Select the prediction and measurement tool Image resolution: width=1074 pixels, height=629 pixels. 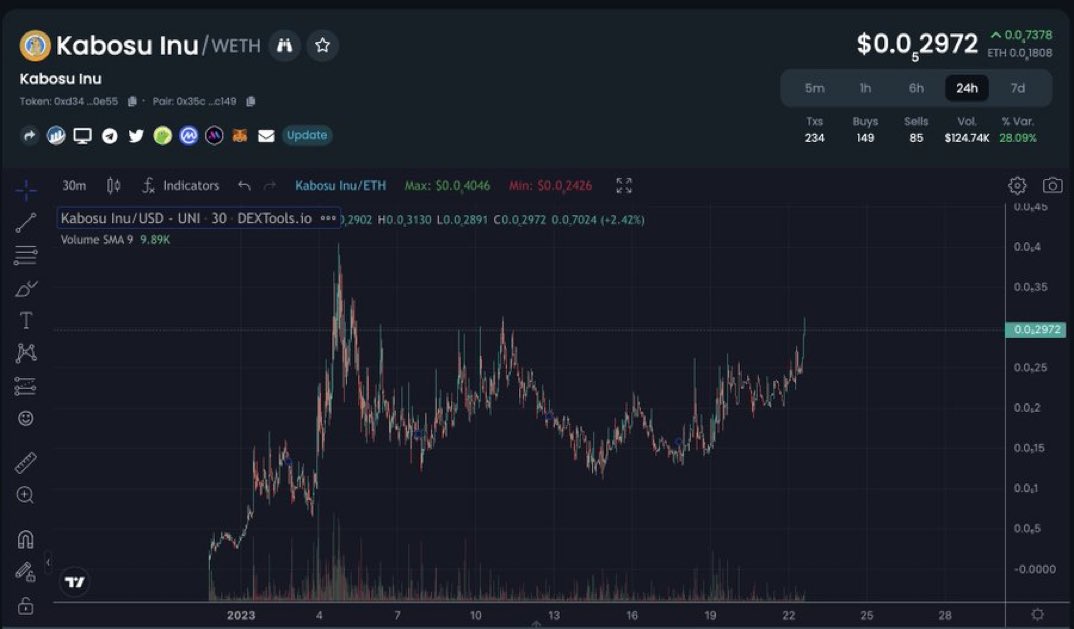click(x=25, y=386)
